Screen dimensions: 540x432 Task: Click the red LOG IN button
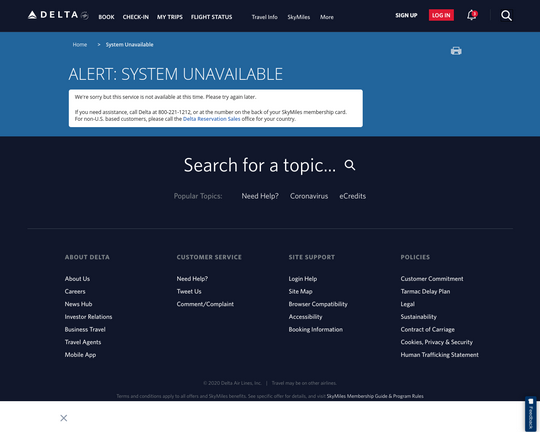[441, 15]
